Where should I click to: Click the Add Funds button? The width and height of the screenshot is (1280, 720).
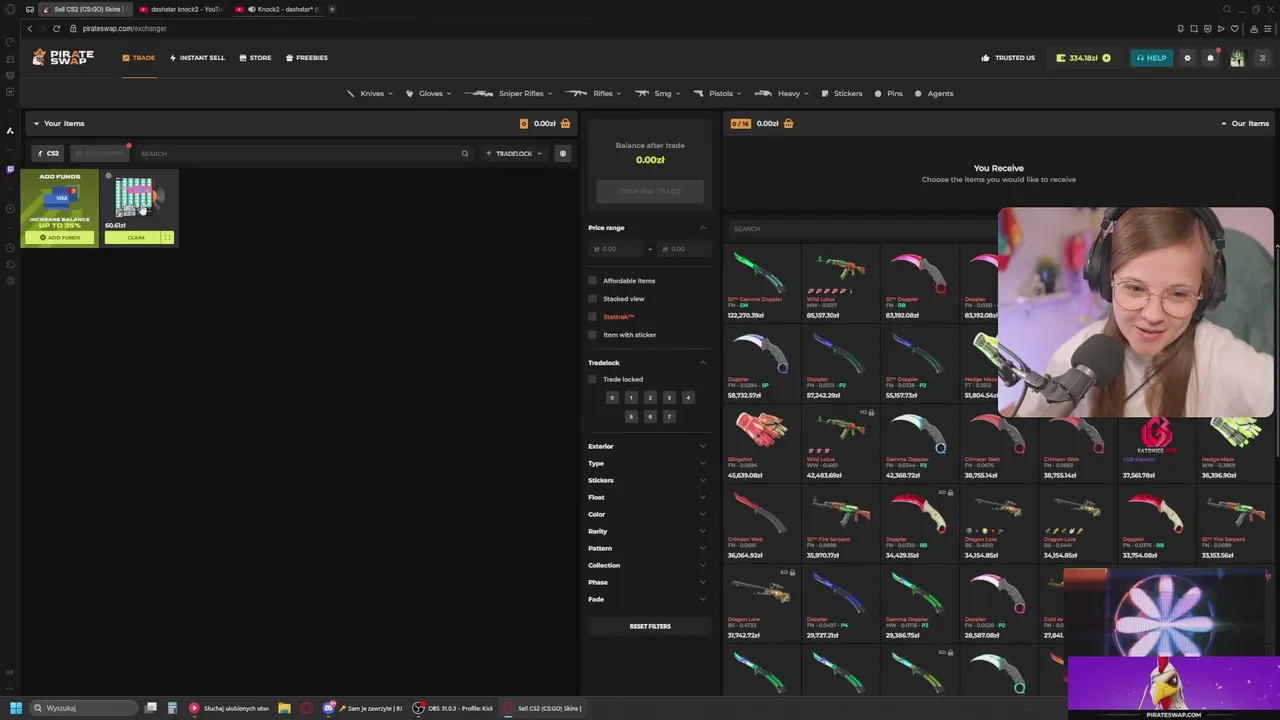click(x=60, y=237)
